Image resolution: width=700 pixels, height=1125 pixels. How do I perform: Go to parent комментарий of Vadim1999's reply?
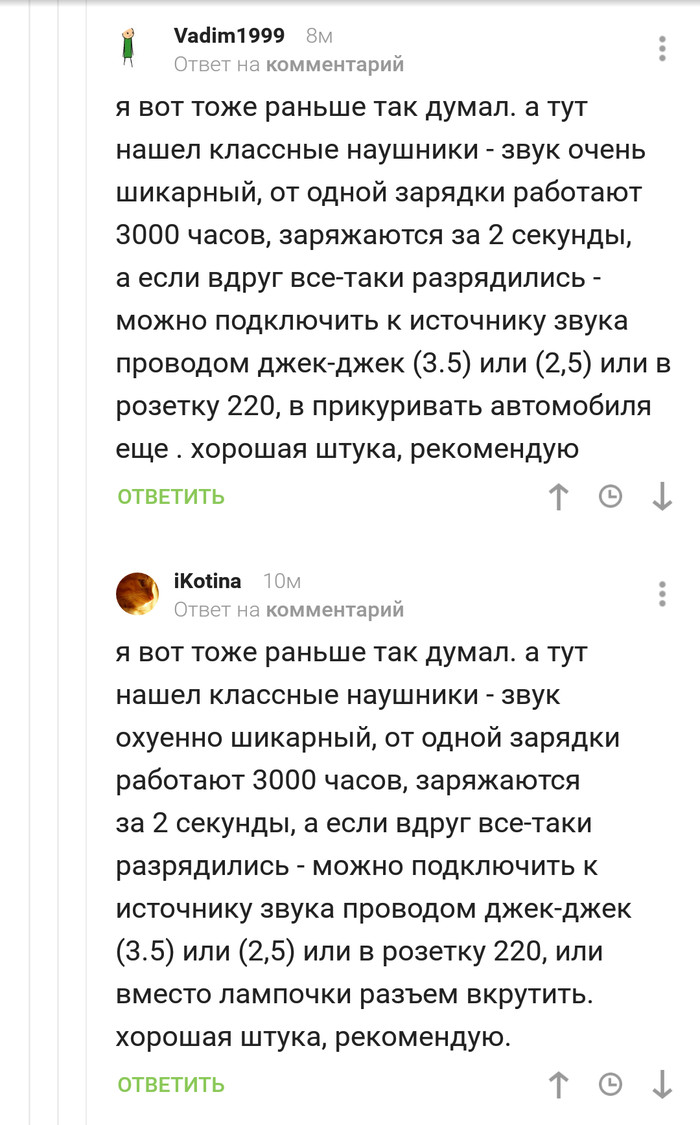334,65
